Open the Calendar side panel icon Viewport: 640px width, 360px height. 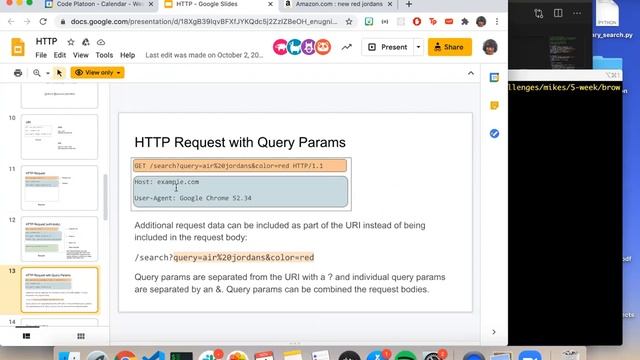[494, 78]
